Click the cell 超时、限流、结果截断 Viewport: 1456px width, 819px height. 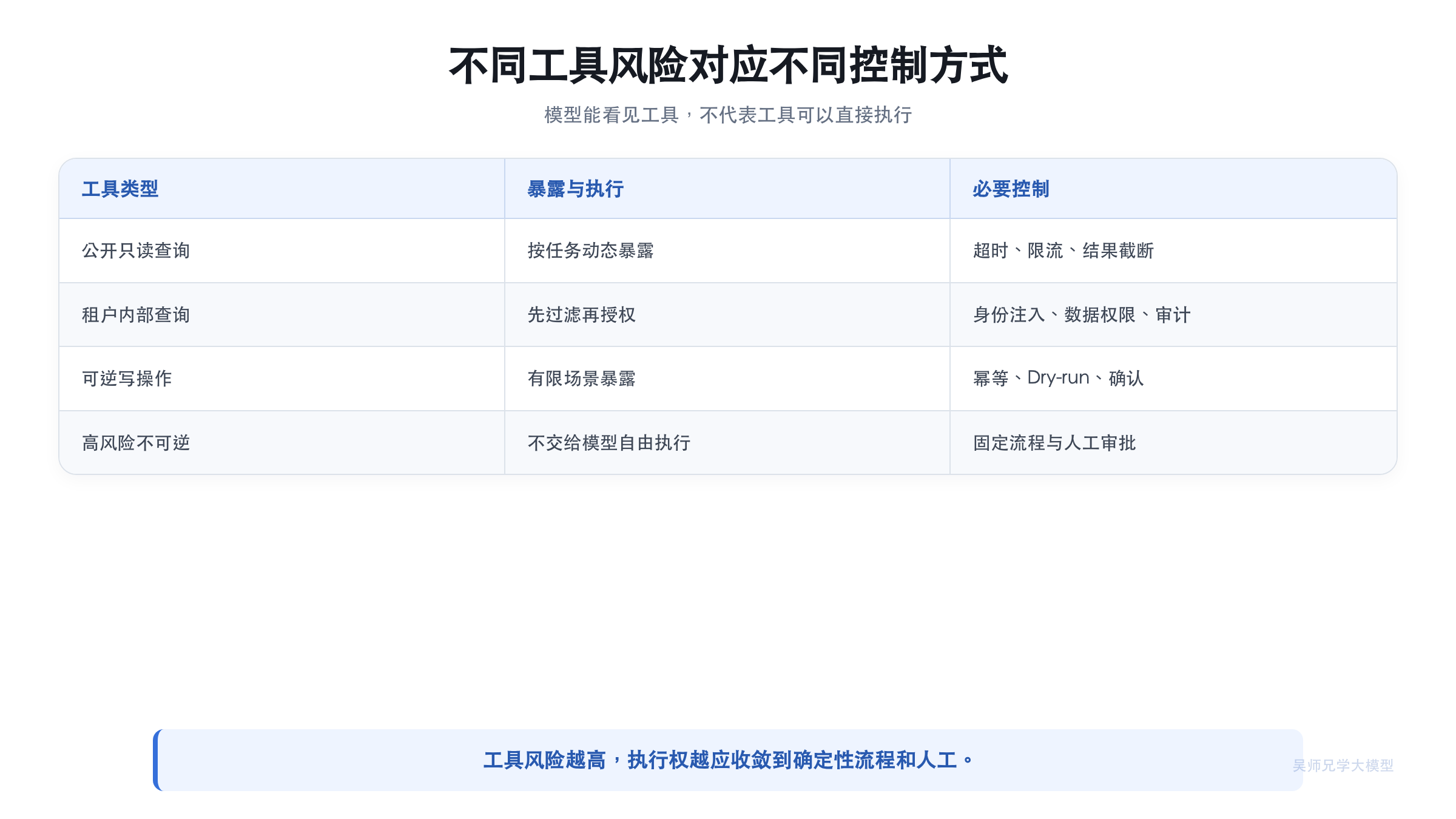pos(1173,251)
